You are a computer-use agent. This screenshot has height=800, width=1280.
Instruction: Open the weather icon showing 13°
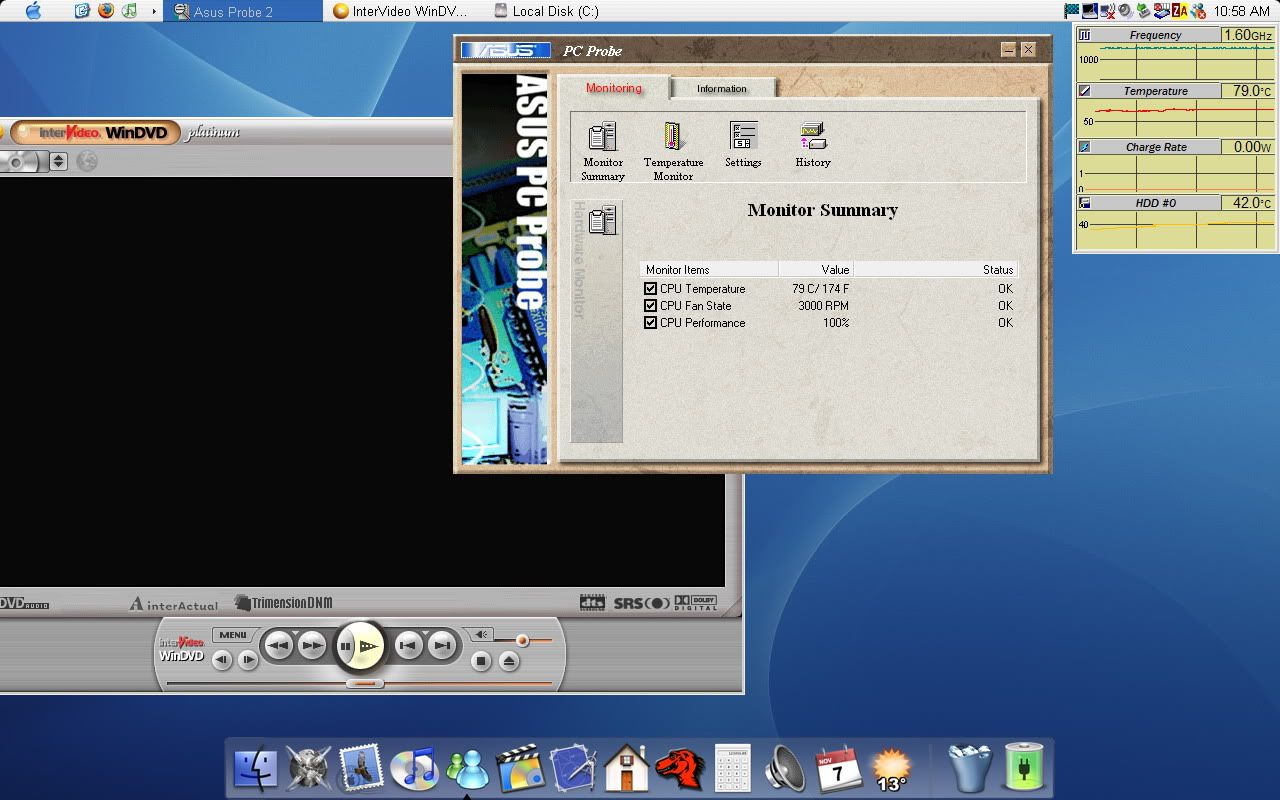tap(891, 770)
